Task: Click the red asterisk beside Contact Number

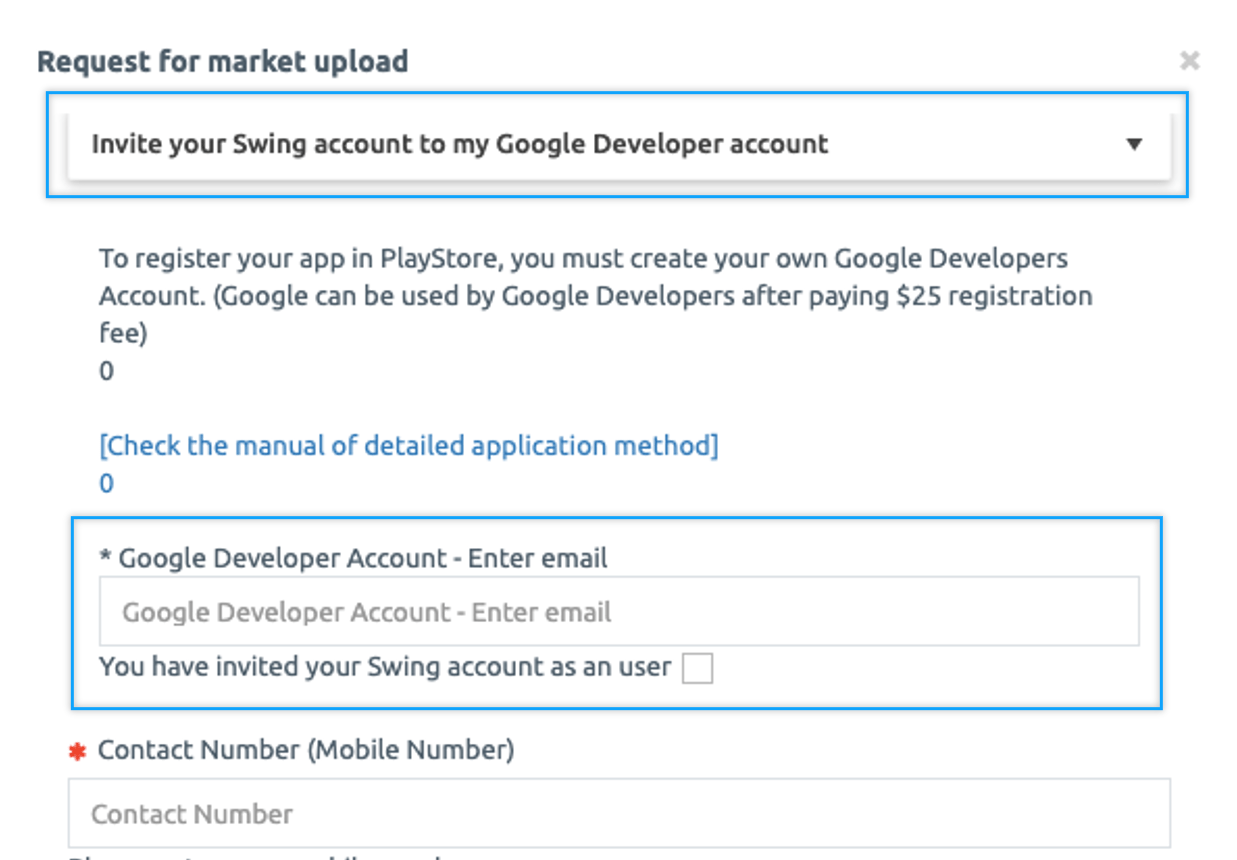Action: click(x=77, y=751)
